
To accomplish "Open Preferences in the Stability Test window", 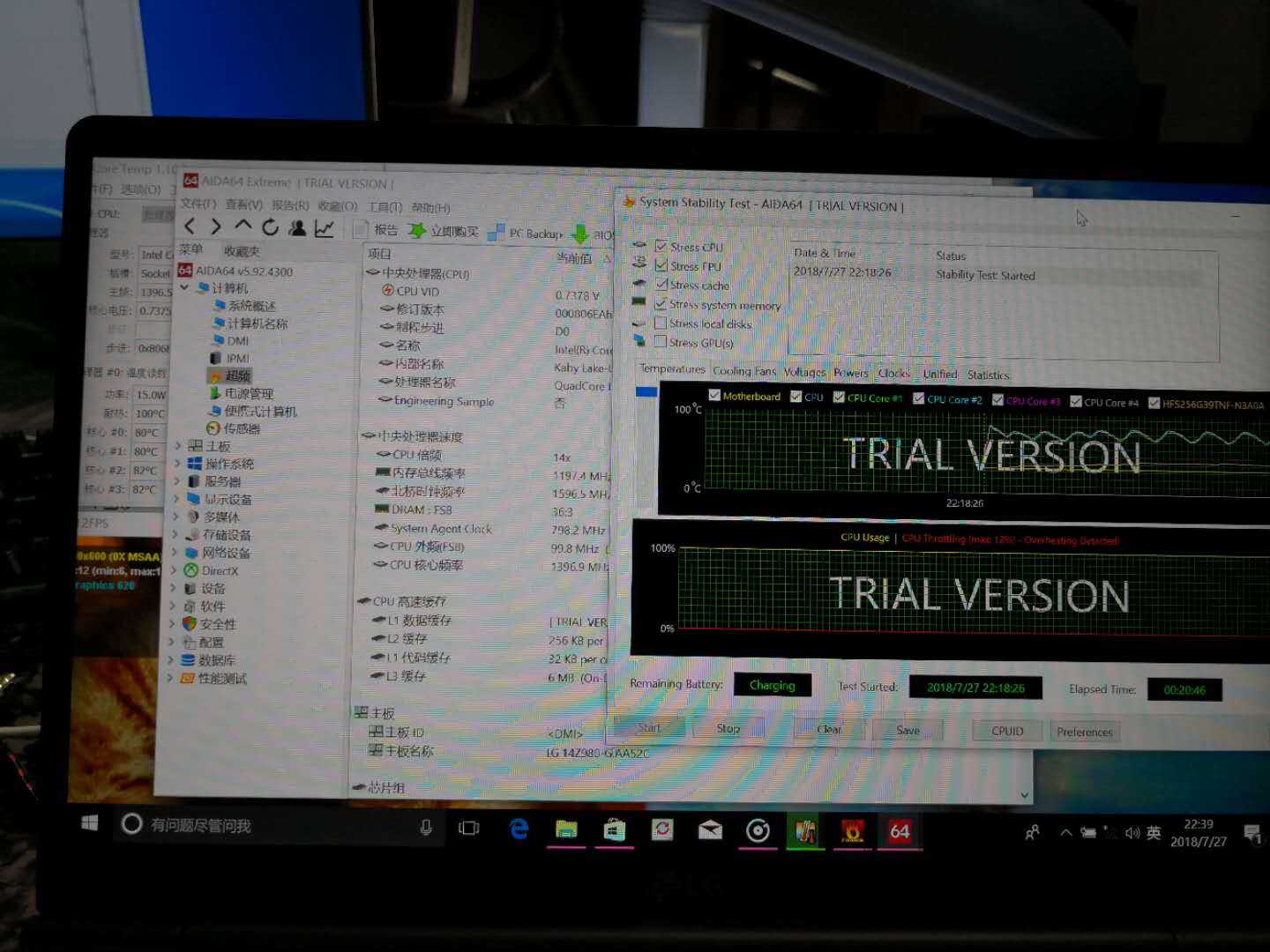I will (1085, 732).
